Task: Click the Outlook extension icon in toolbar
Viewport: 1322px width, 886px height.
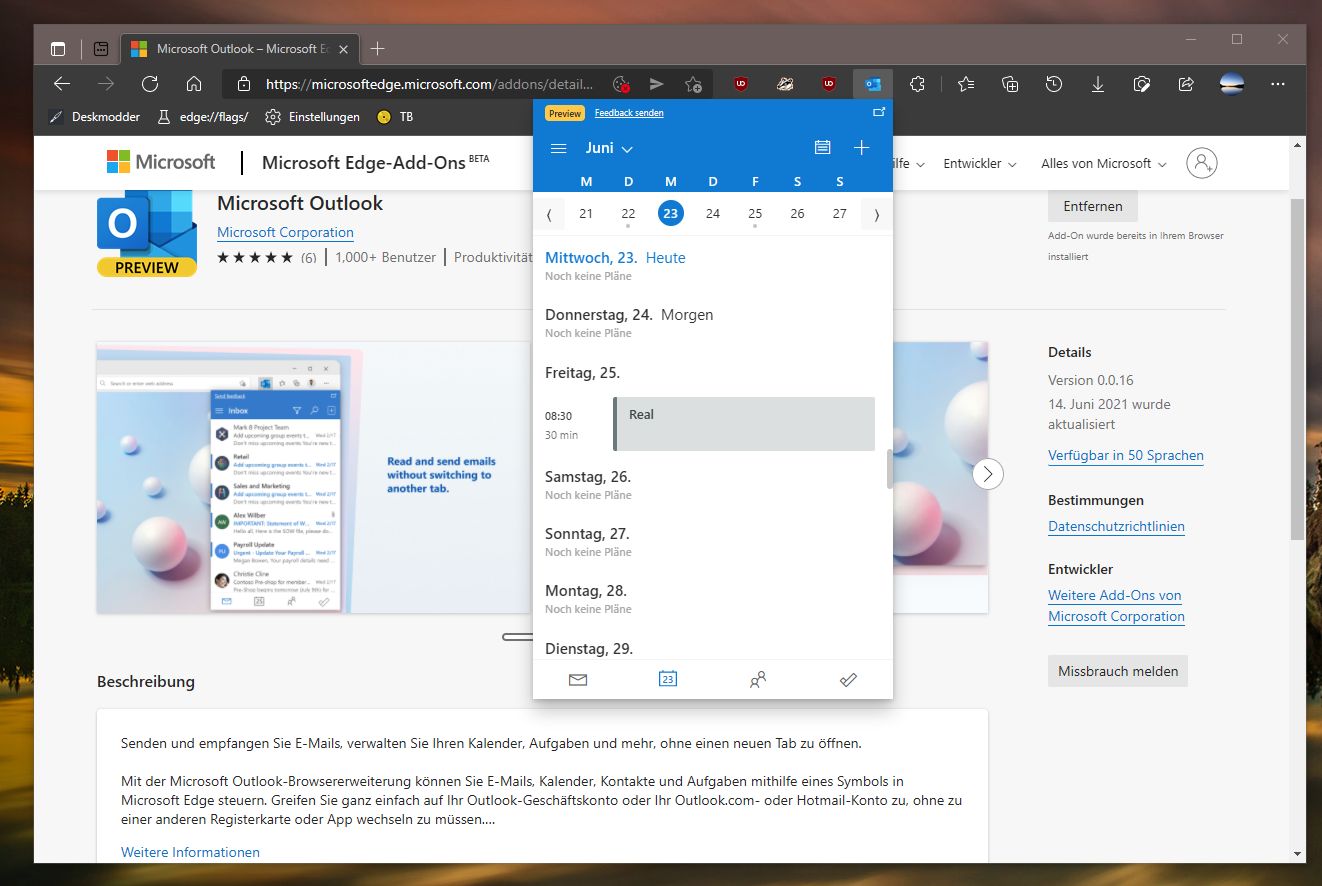Action: [x=873, y=84]
